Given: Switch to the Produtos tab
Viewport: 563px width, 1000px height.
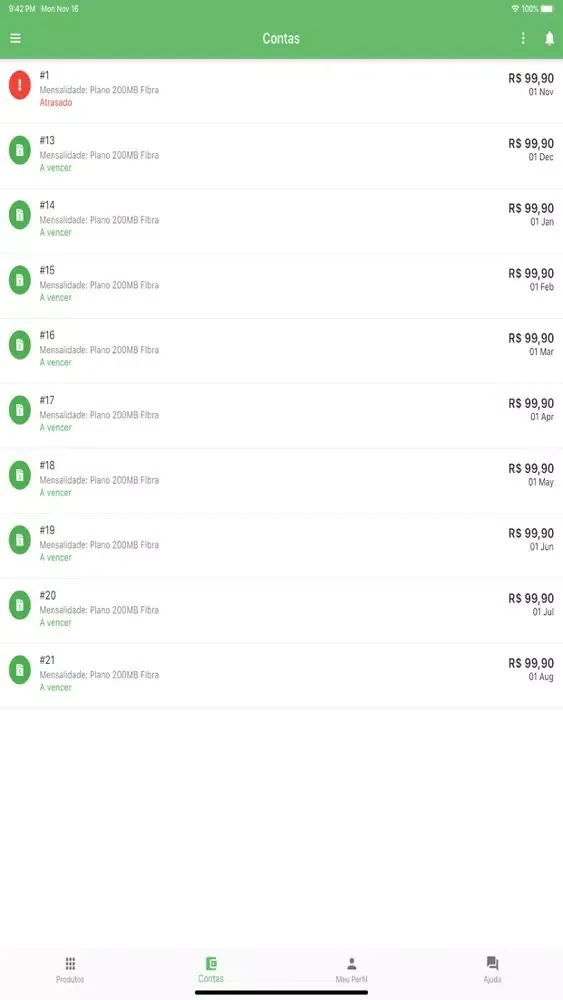Looking at the screenshot, I should click(x=70, y=970).
